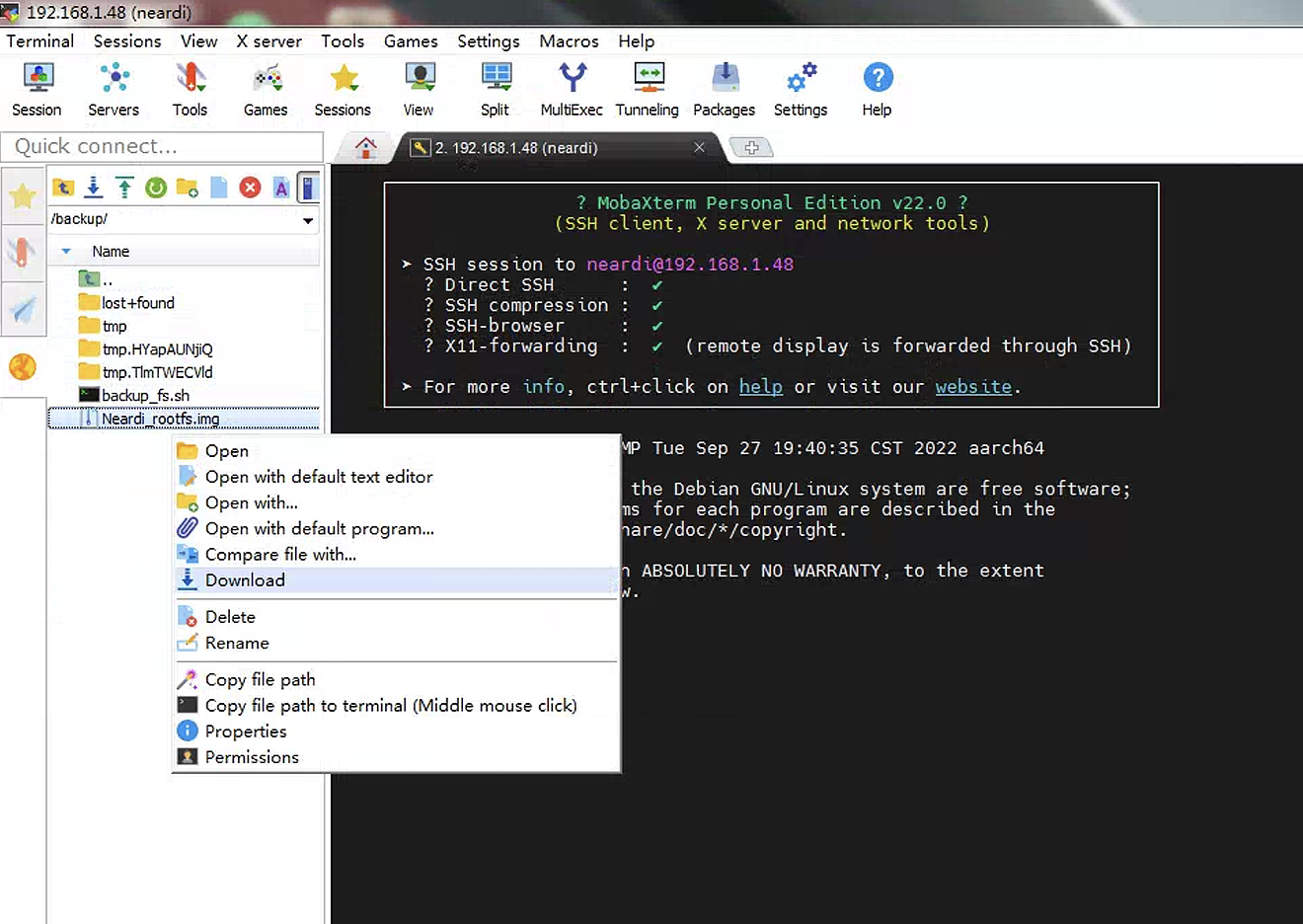This screenshot has width=1303, height=924.
Task: Choose Delete from the context menu
Action: coord(396,617)
